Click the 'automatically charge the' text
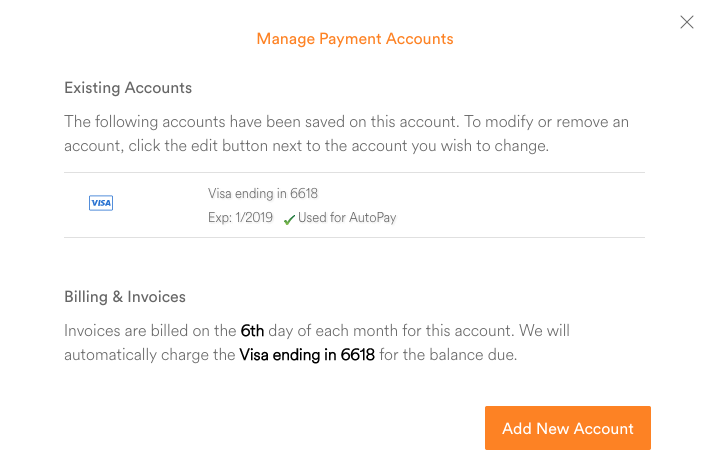Image resolution: width=708 pixels, height=474 pixels. pos(149,355)
